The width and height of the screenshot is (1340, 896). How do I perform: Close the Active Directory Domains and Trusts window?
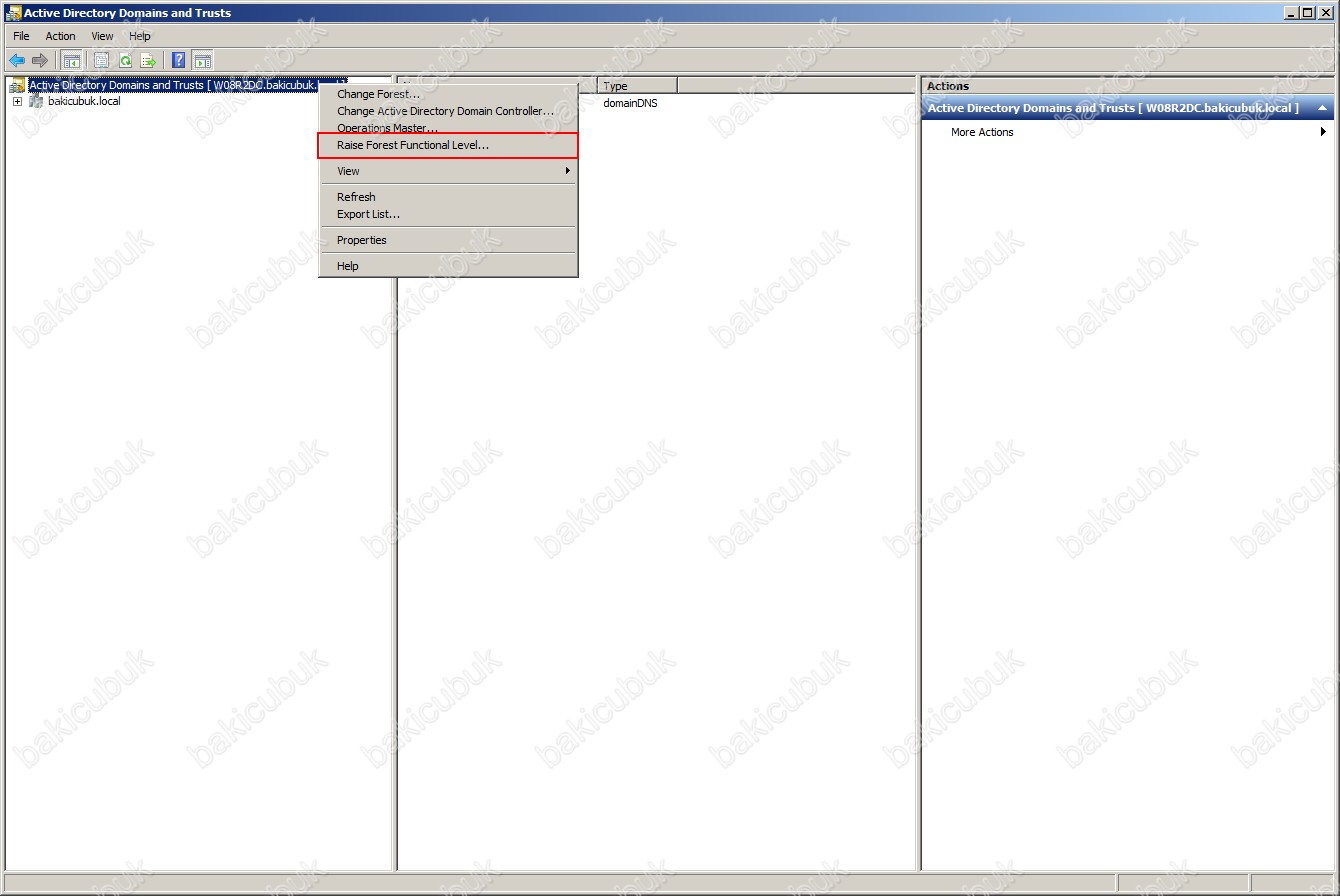(x=1326, y=13)
